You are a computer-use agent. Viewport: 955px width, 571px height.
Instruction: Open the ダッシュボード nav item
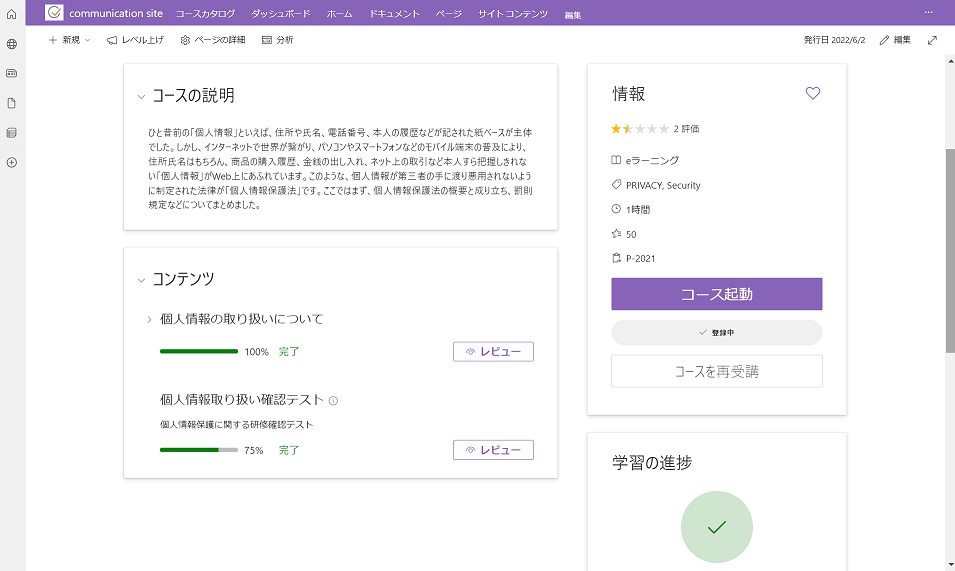point(281,13)
